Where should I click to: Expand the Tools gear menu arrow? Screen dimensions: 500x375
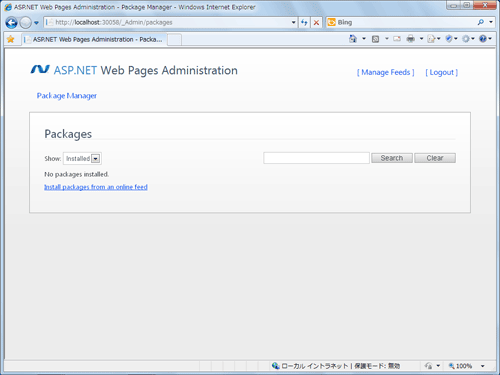coord(473,39)
